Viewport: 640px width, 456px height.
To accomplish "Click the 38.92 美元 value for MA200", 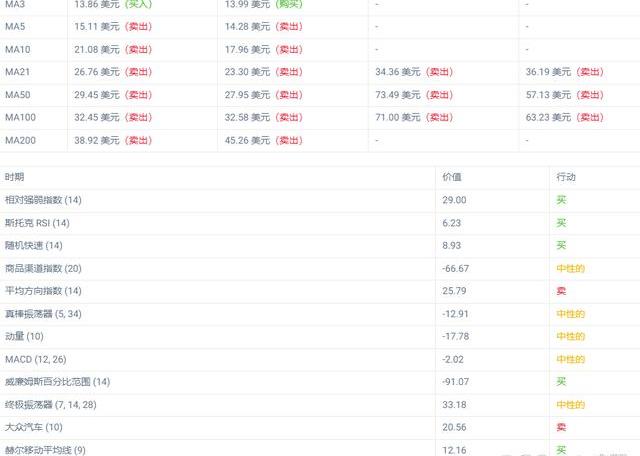I will point(96,140).
